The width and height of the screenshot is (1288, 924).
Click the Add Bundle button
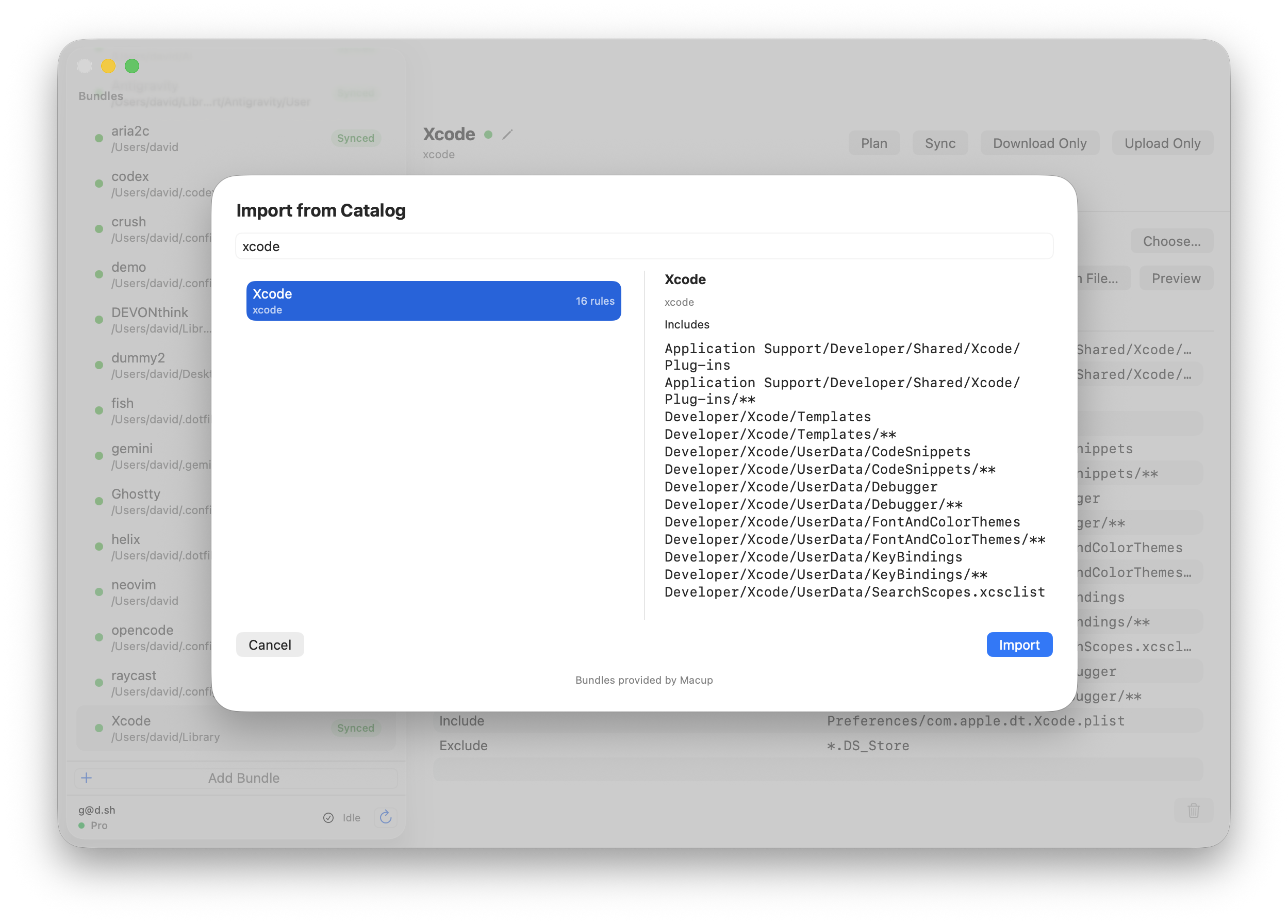[x=243, y=778]
